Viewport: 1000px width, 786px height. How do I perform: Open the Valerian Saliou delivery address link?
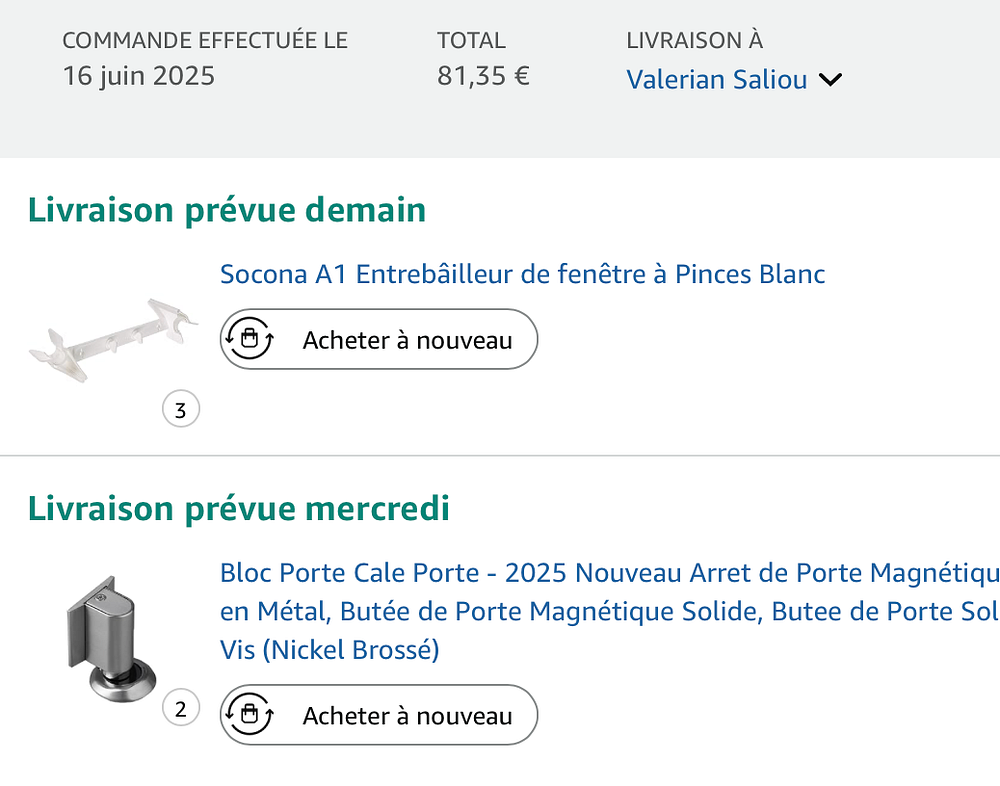[x=716, y=80]
